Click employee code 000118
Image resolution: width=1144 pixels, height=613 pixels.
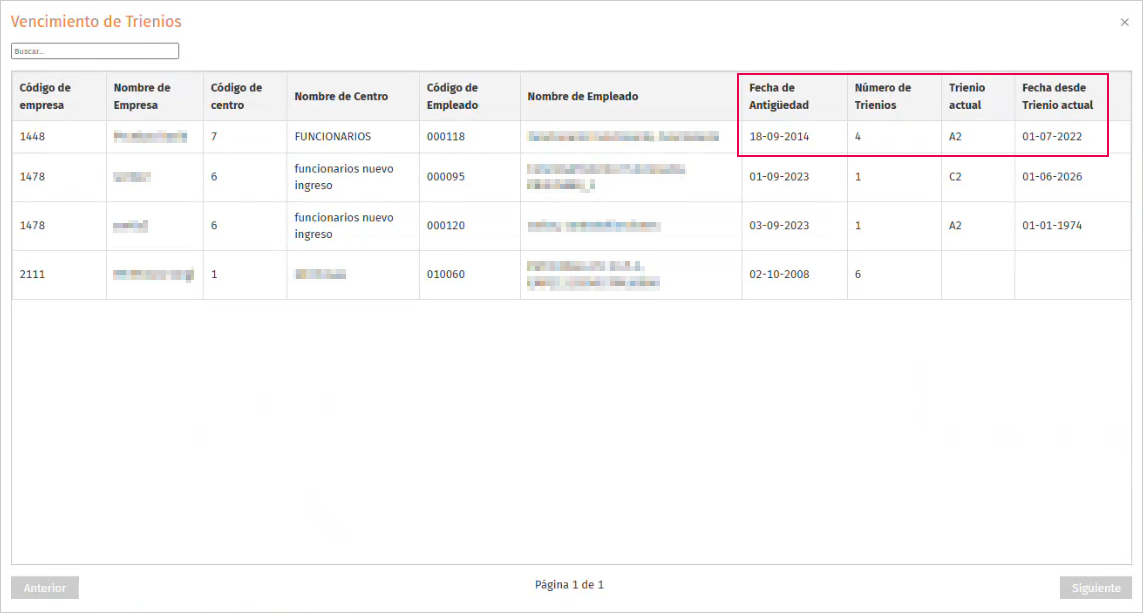click(445, 136)
